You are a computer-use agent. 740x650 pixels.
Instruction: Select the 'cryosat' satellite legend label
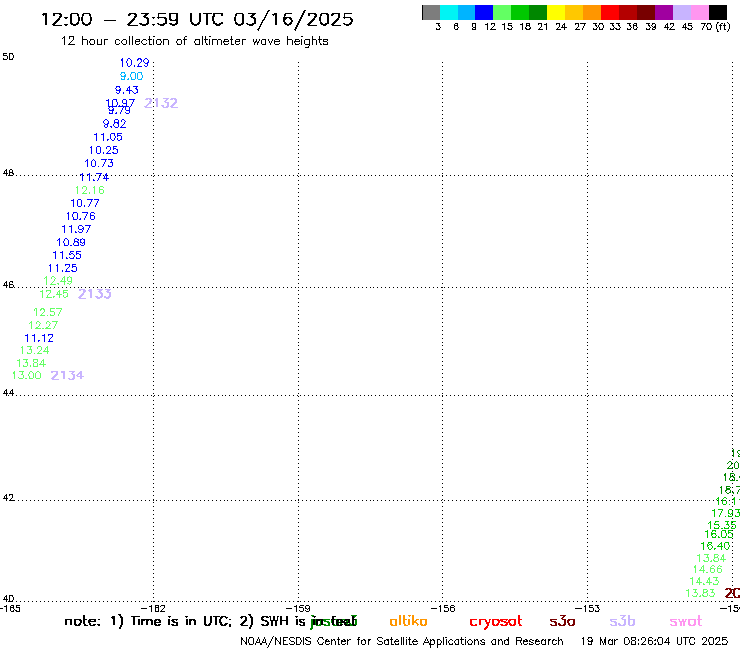coord(496,622)
